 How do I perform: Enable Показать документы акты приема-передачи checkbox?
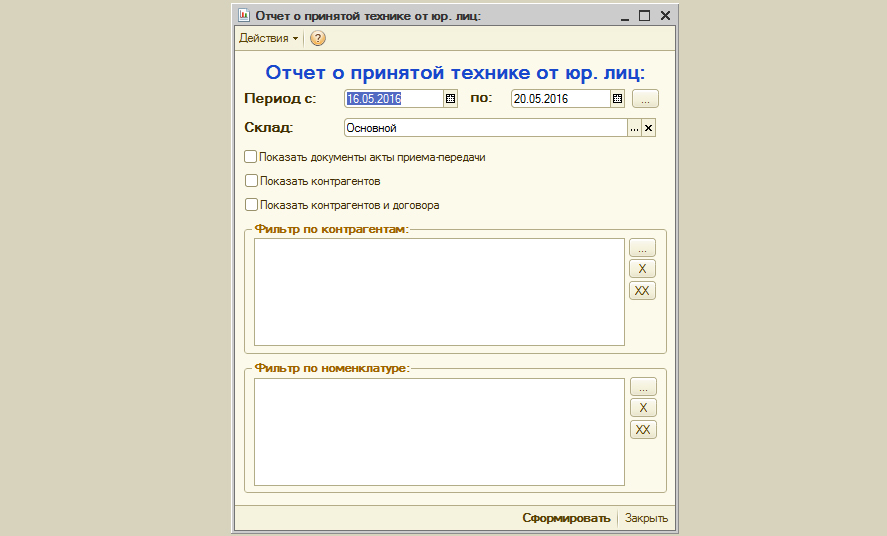click(251, 157)
